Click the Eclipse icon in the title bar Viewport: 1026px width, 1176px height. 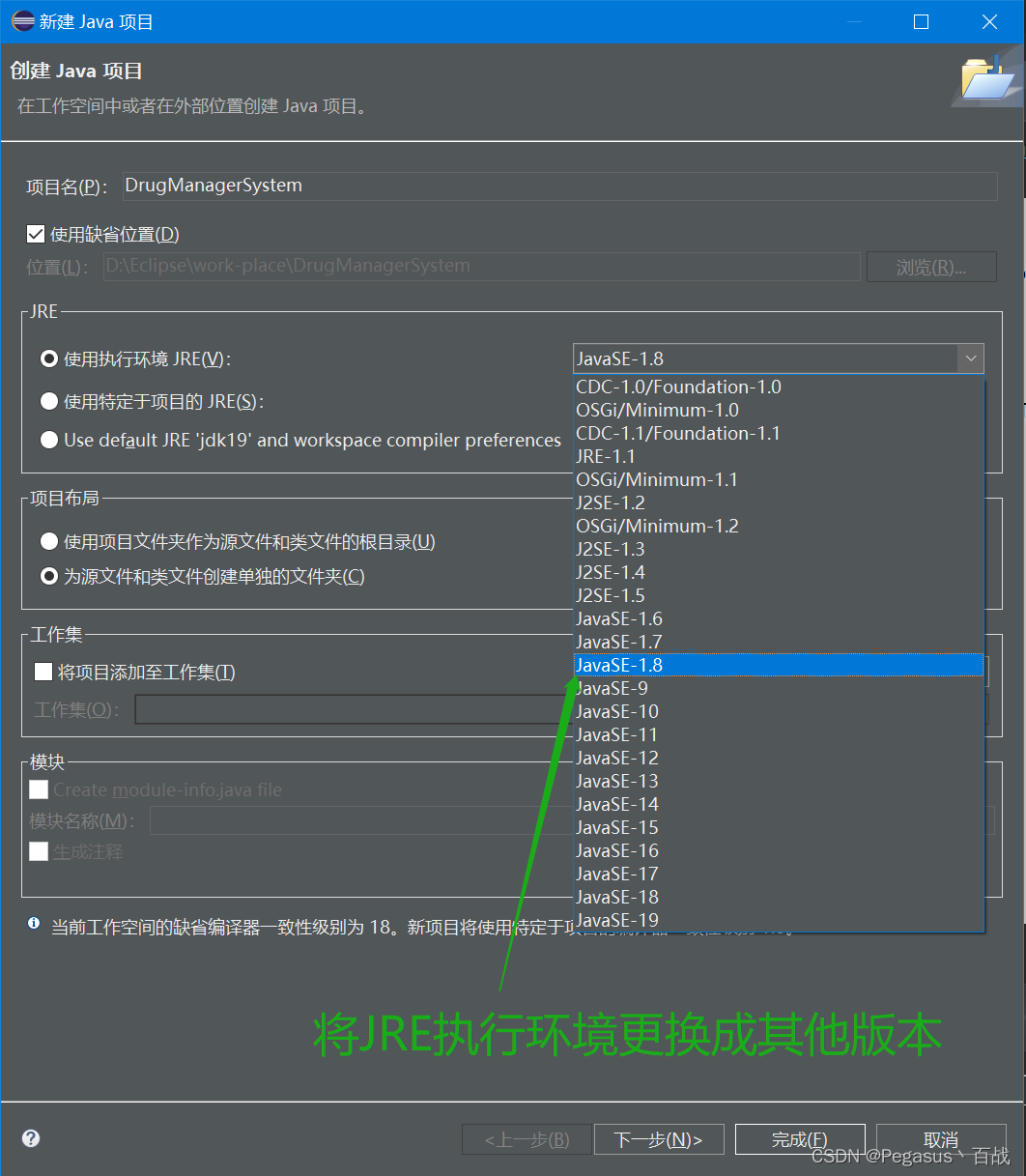click(21, 21)
